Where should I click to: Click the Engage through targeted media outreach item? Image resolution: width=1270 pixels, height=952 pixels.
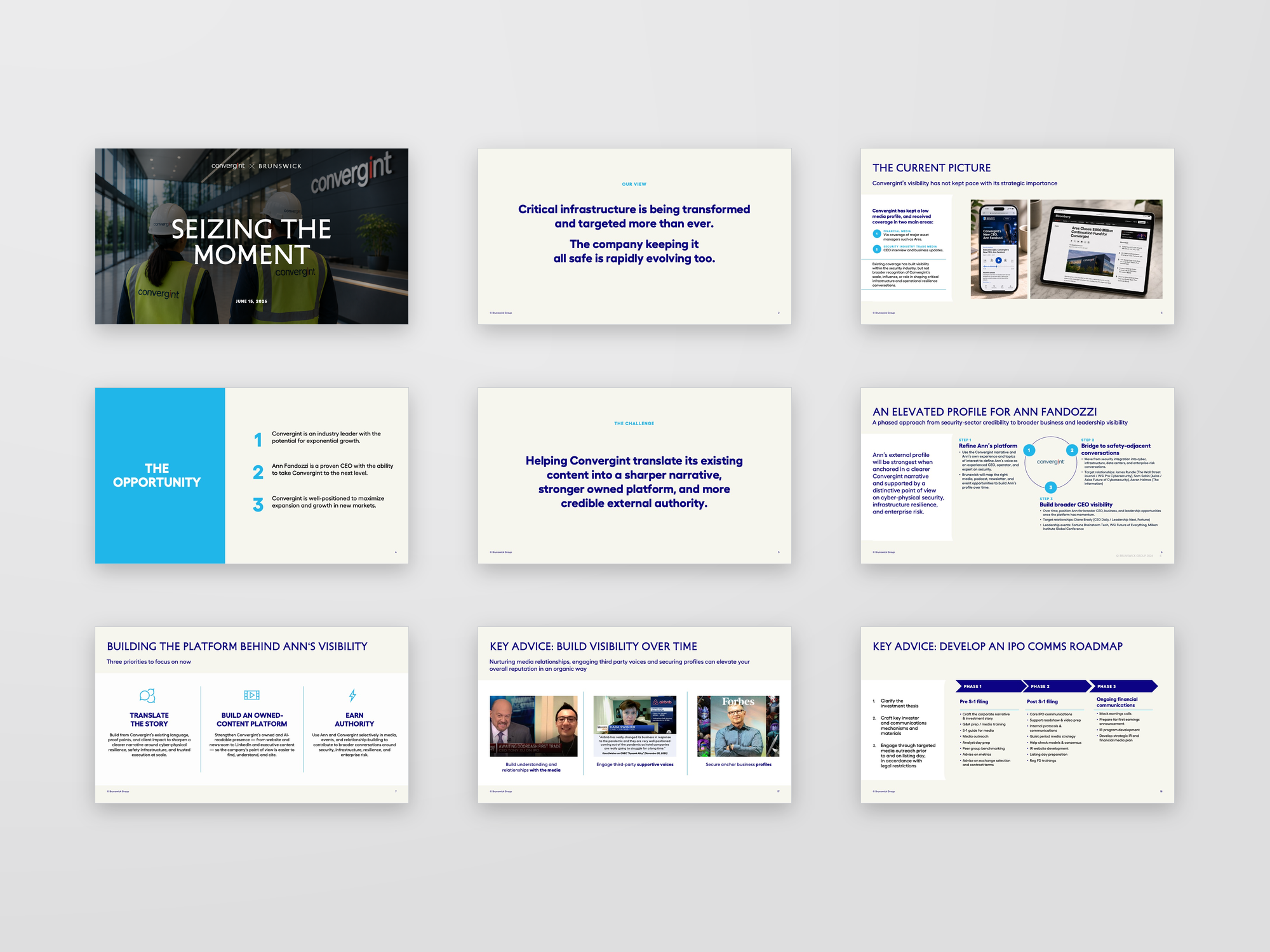[x=908, y=756]
